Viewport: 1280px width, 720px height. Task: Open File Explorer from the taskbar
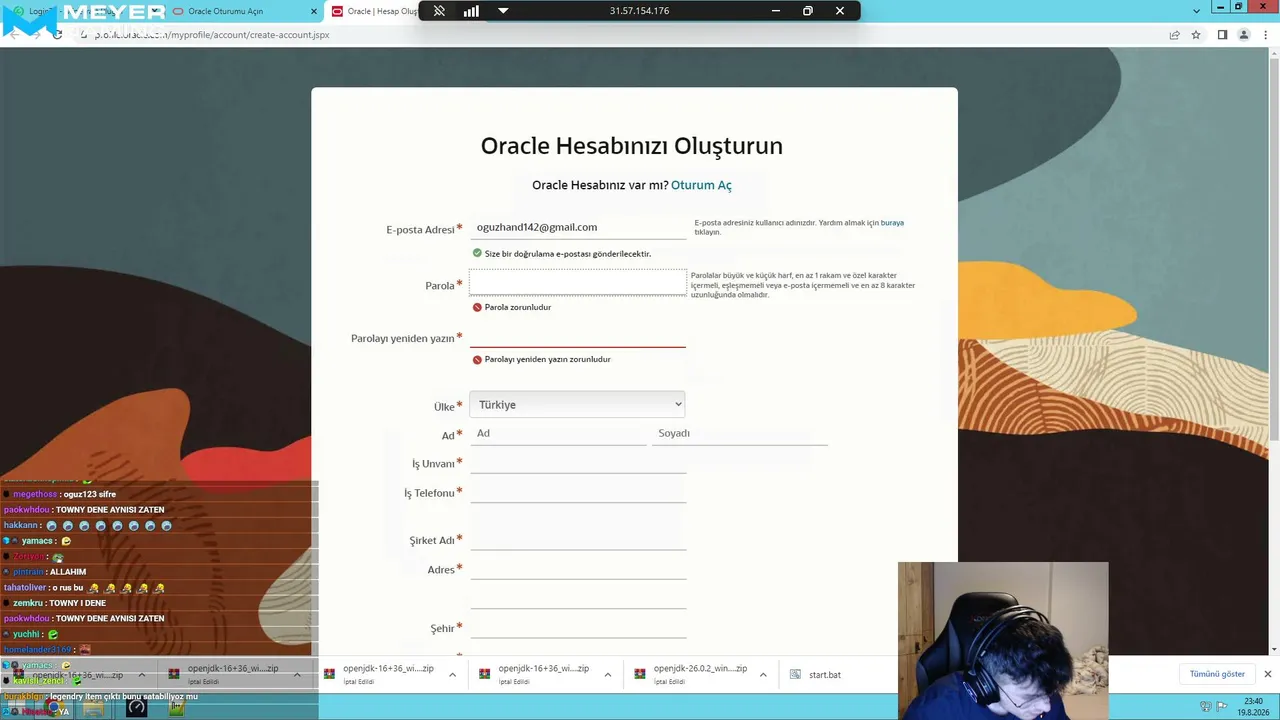(x=93, y=709)
